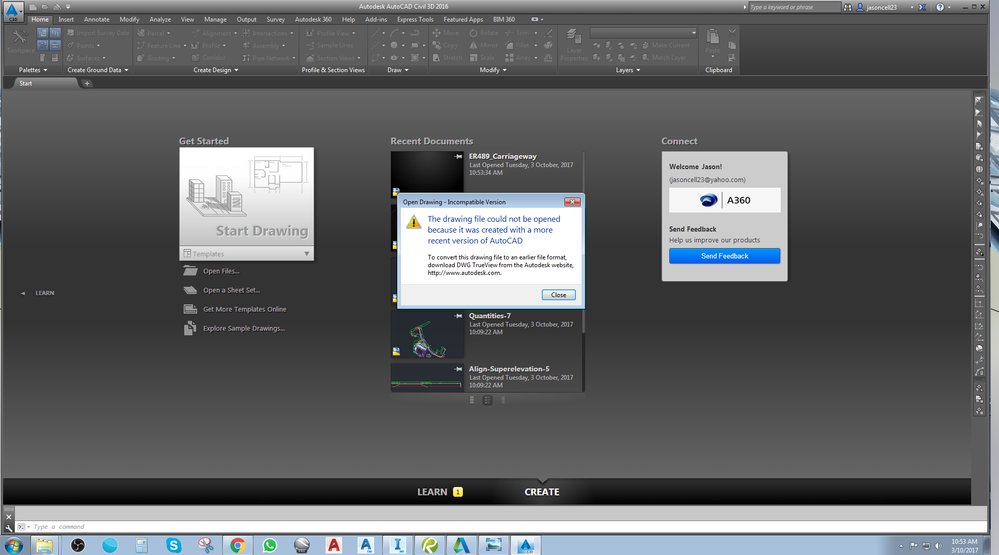This screenshot has width=999, height=555.
Task: Click Get More Templates Online
Action: (x=245, y=309)
